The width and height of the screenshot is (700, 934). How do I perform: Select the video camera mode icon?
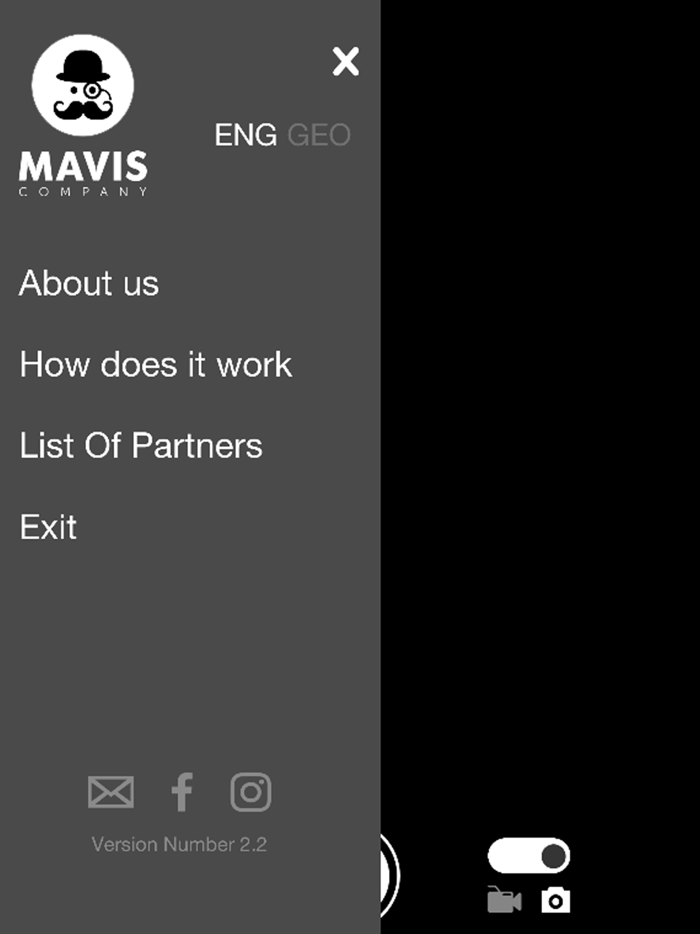[504, 901]
